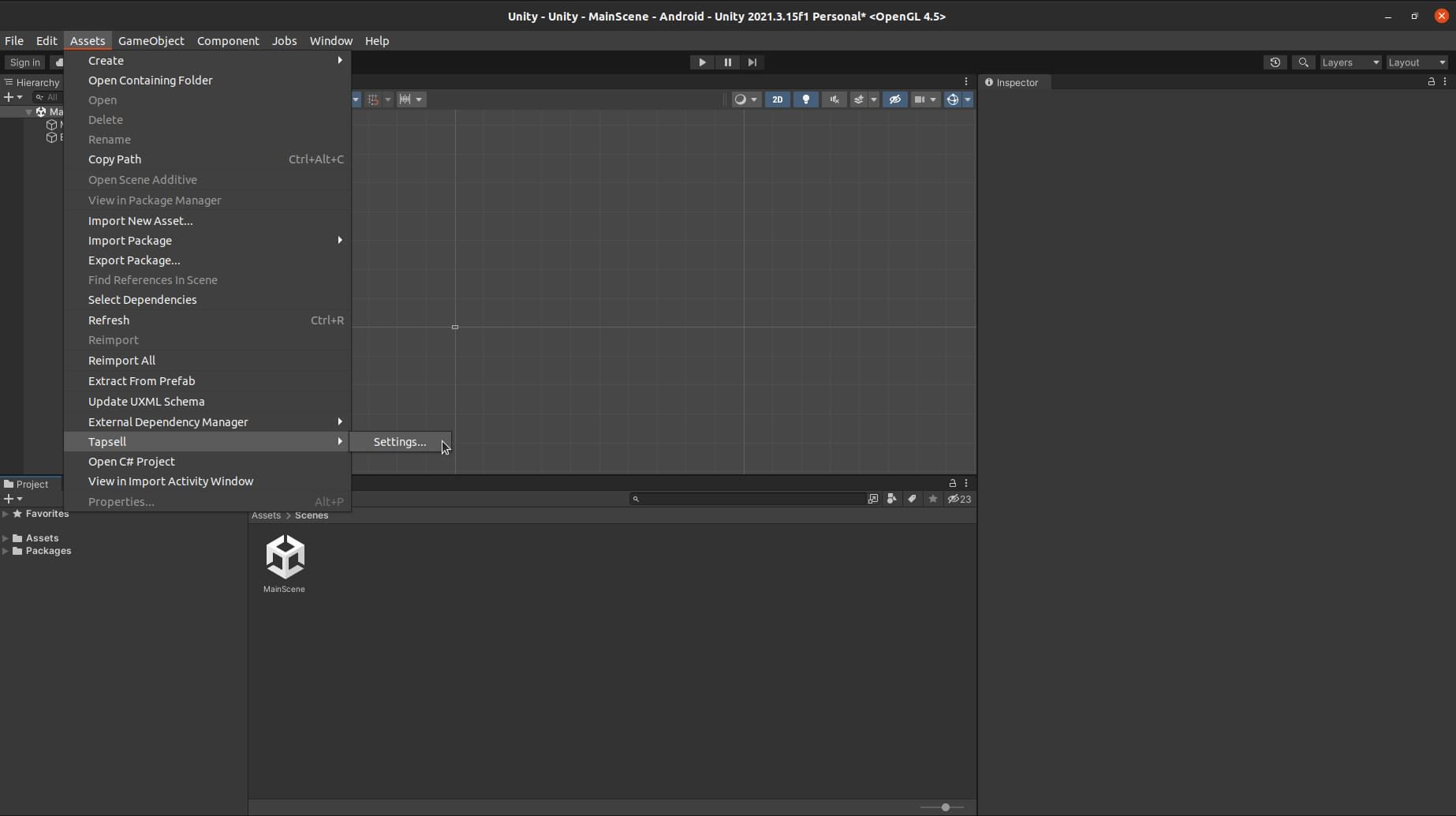This screenshot has height=816, width=1456.
Task: Click Hierarchy add object plus button
Action: [x=13, y=97]
